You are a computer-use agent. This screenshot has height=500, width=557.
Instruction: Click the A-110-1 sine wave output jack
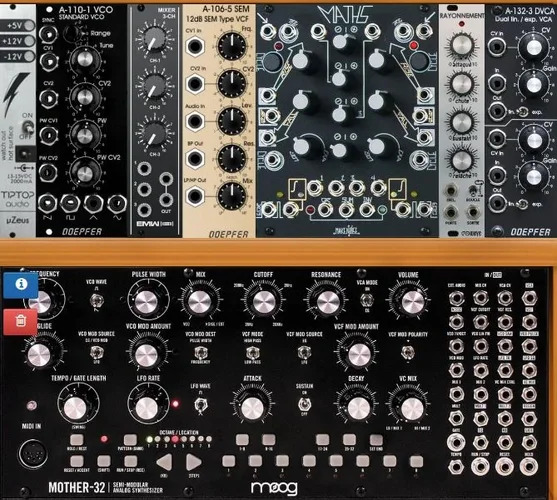[117, 203]
